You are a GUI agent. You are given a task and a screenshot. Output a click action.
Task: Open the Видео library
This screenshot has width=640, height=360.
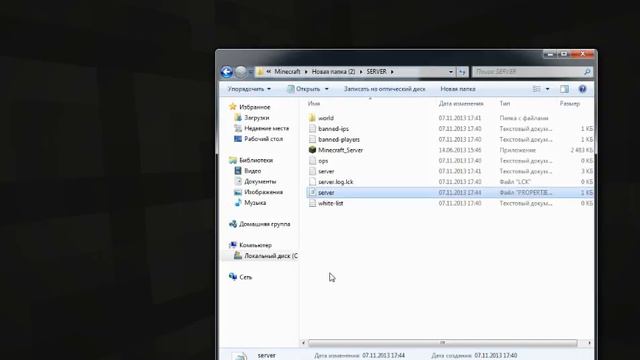pyautogui.click(x=252, y=171)
